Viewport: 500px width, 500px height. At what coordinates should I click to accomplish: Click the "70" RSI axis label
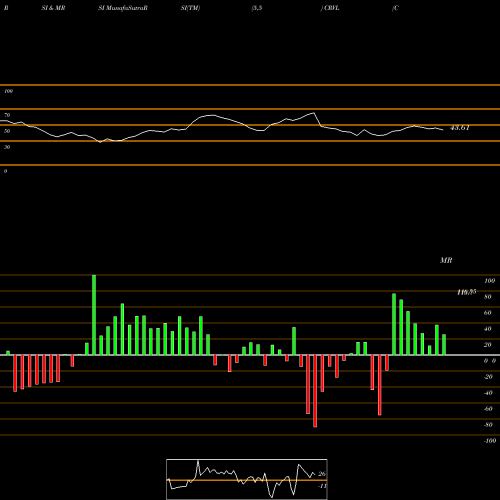(x=7, y=115)
